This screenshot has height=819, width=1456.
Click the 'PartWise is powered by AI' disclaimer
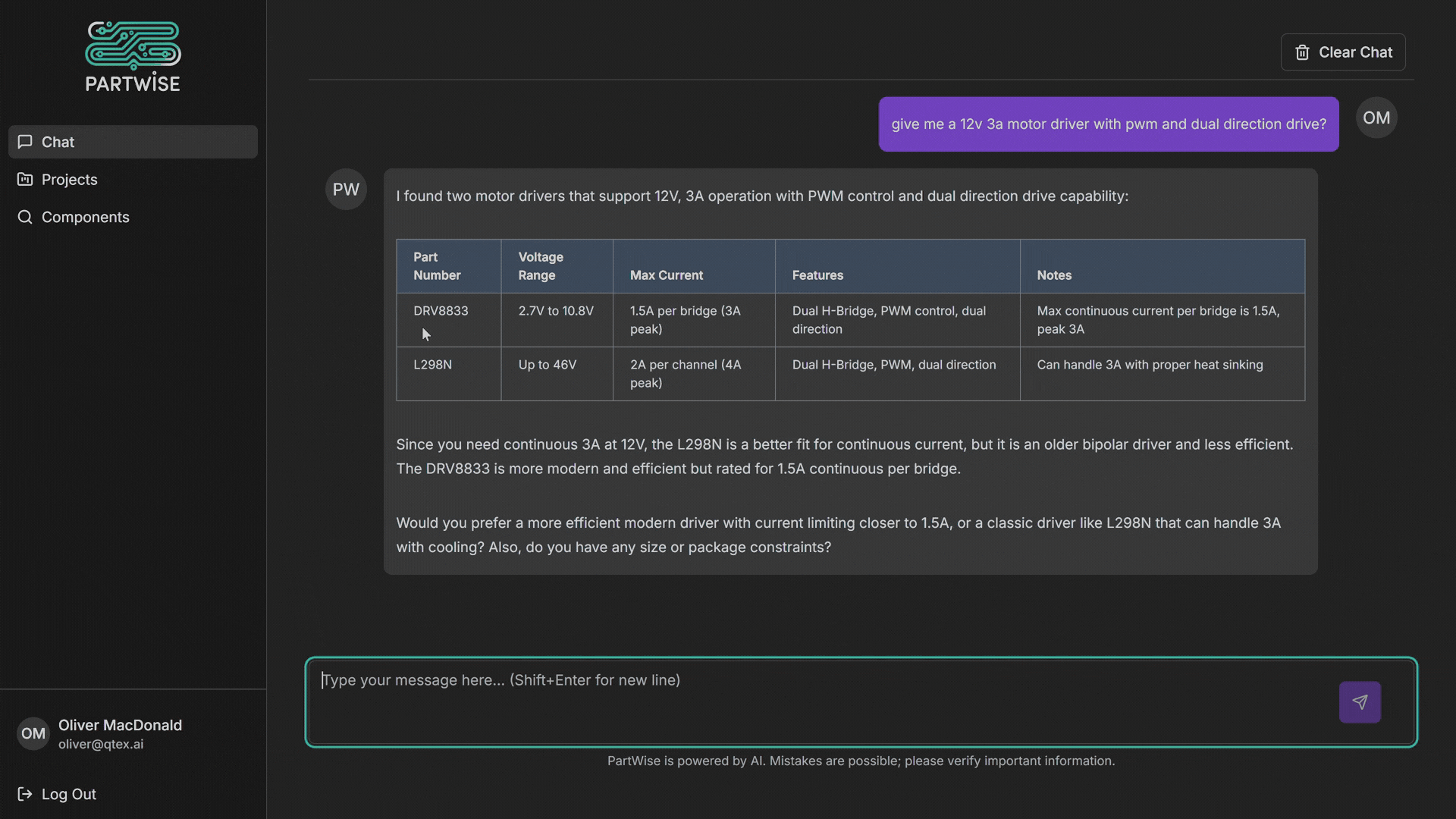(861, 761)
